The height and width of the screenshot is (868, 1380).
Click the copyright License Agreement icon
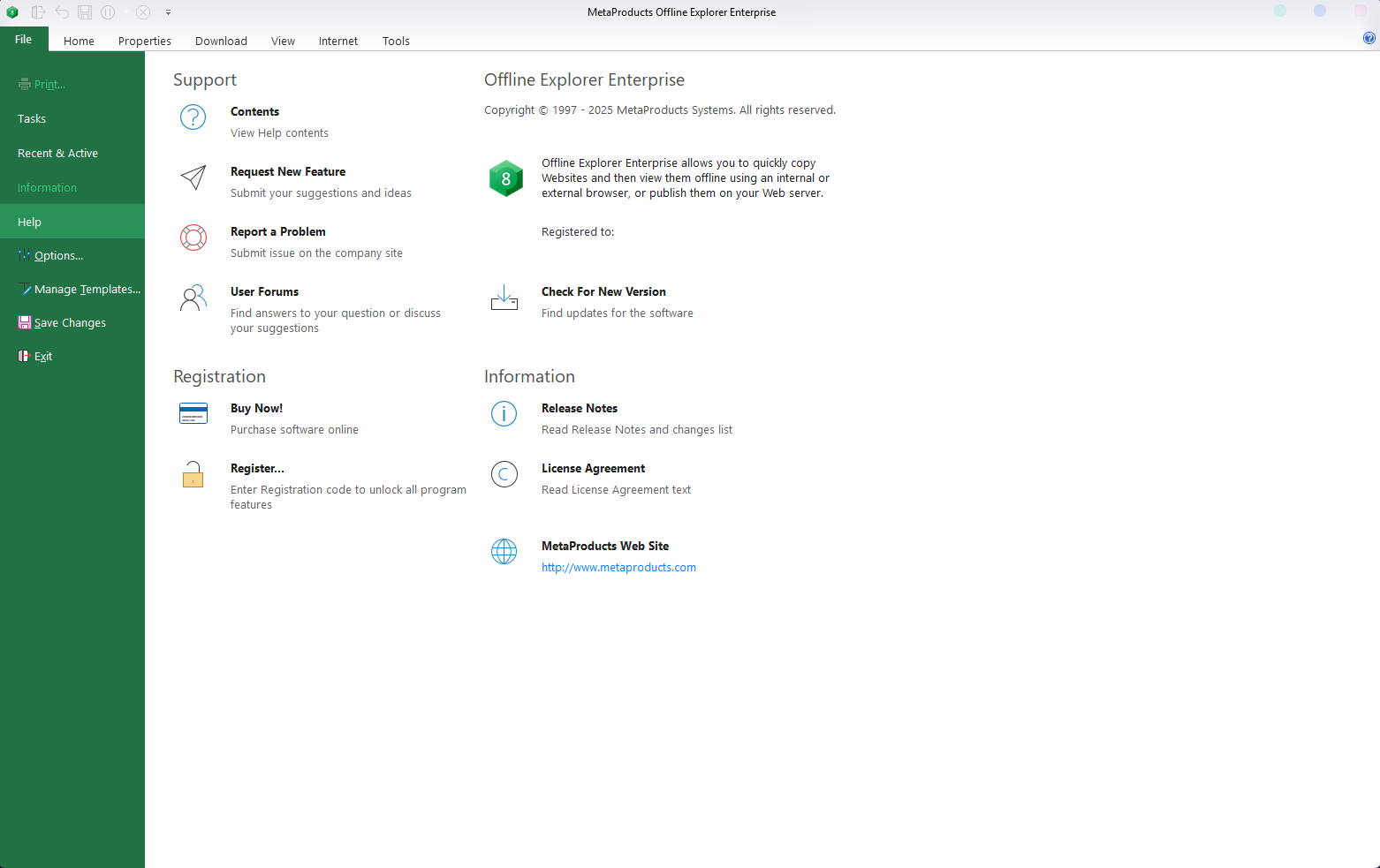coord(504,474)
